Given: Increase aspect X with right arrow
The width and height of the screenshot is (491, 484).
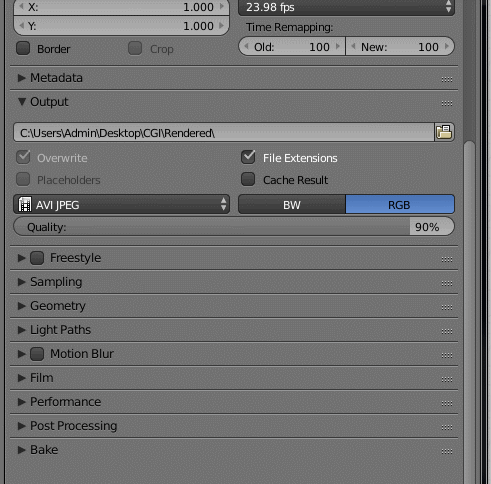Looking at the screenshot, I should pyautogui.click(x=221, y=7).
